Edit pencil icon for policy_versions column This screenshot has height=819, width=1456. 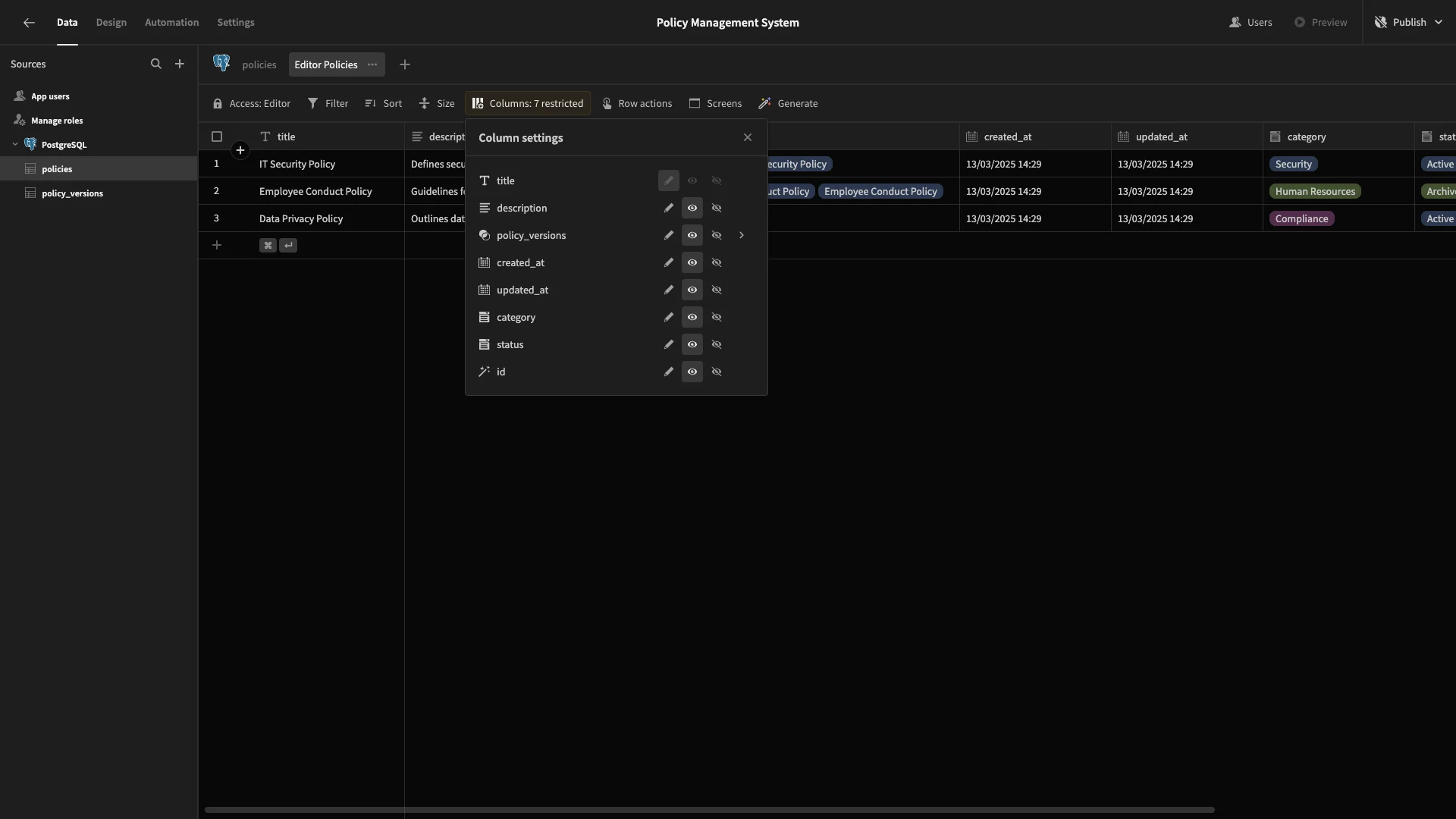[669, 235]
